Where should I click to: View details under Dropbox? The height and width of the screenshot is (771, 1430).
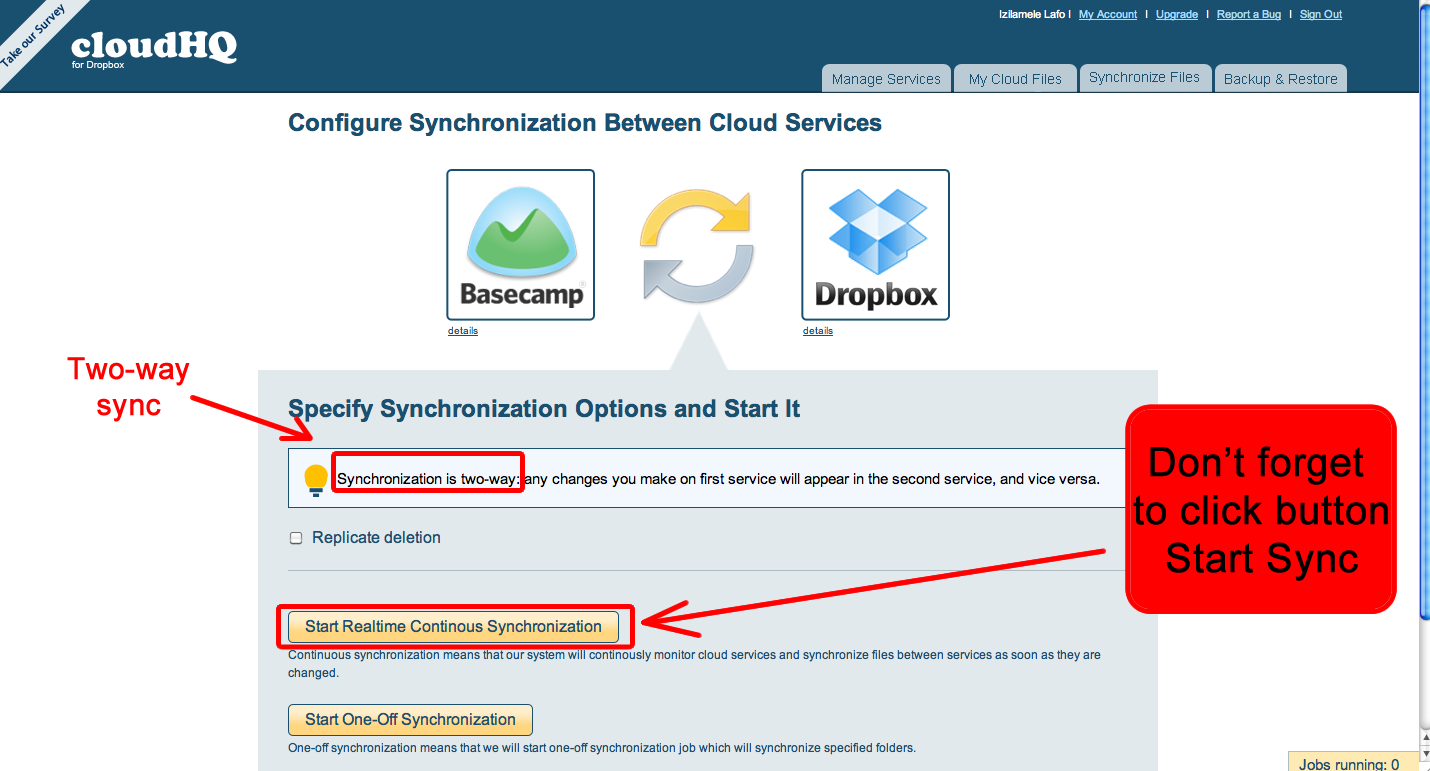pyautogui.click(x=818, y=331)
